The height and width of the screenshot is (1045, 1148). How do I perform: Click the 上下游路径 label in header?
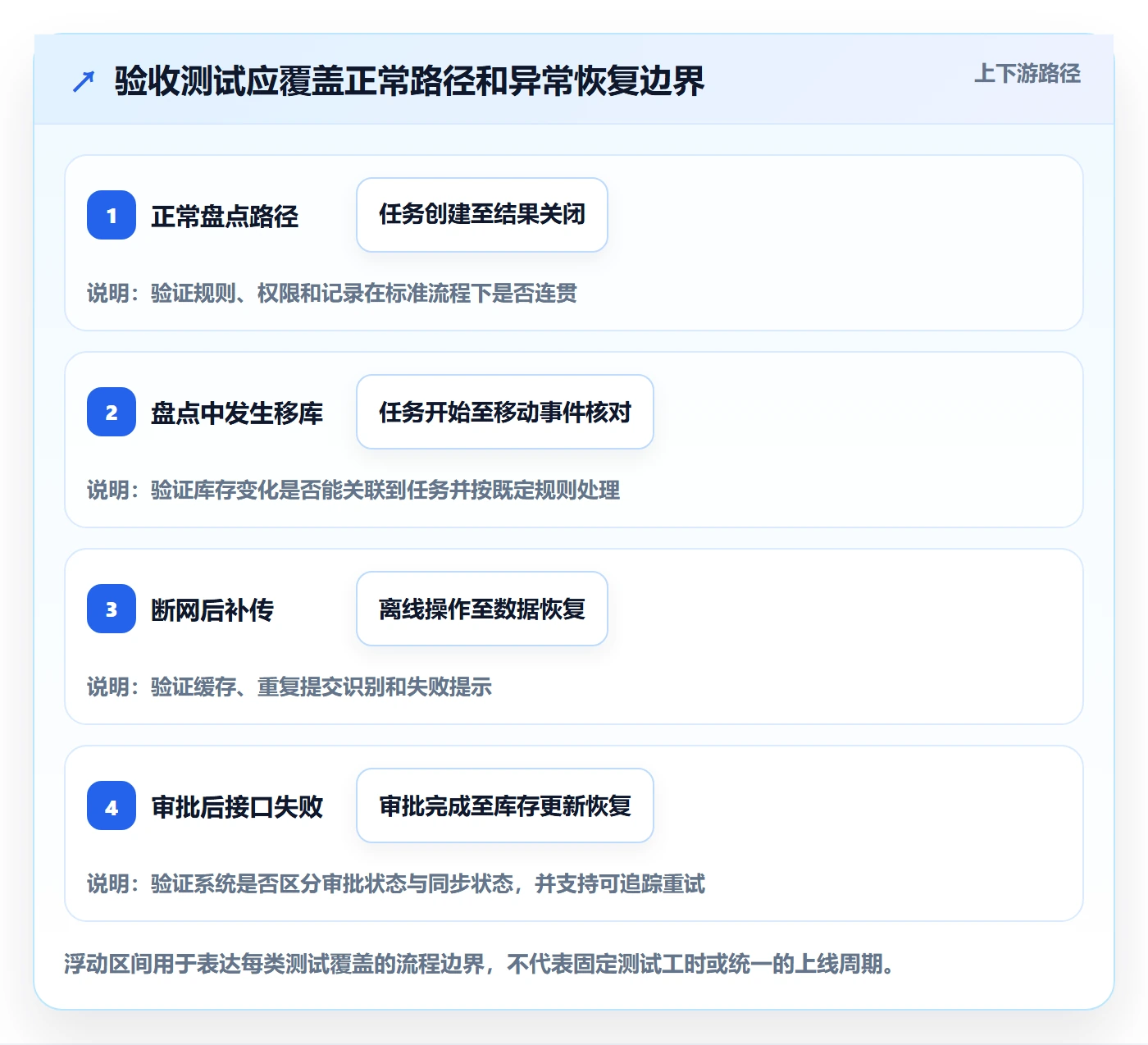pos(1027,74)
